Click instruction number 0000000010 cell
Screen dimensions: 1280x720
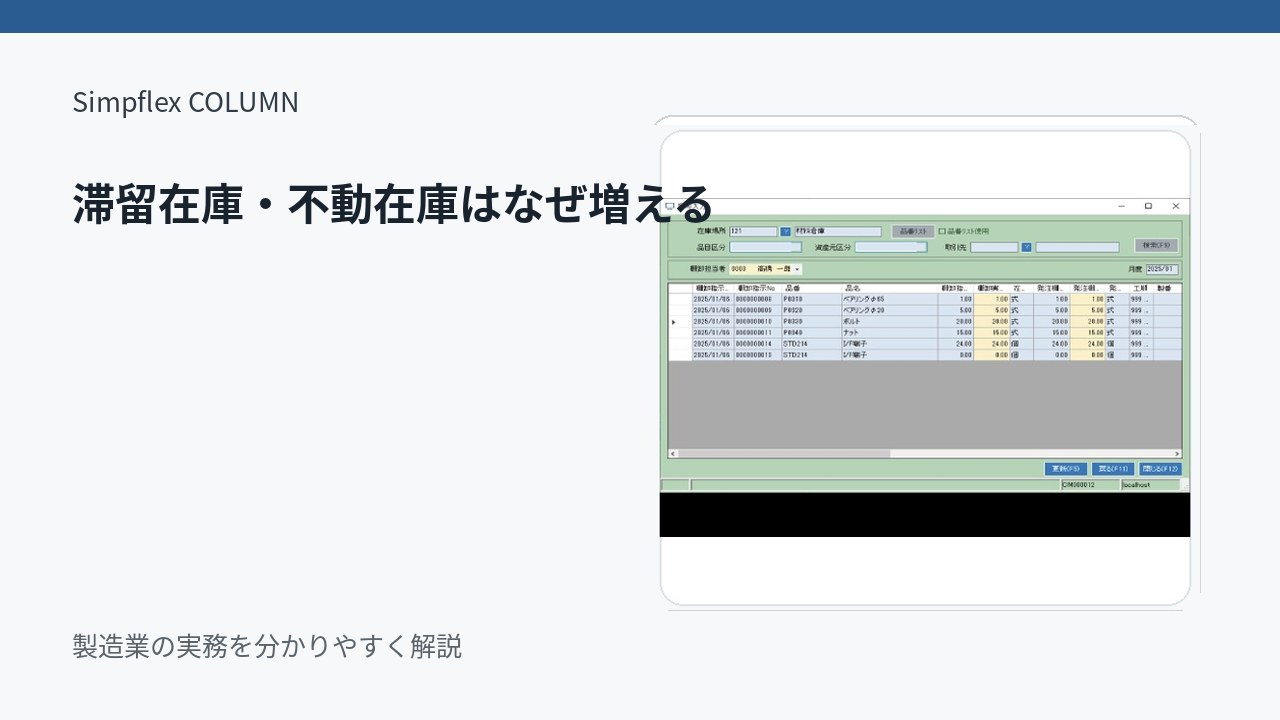coord(757,321)
